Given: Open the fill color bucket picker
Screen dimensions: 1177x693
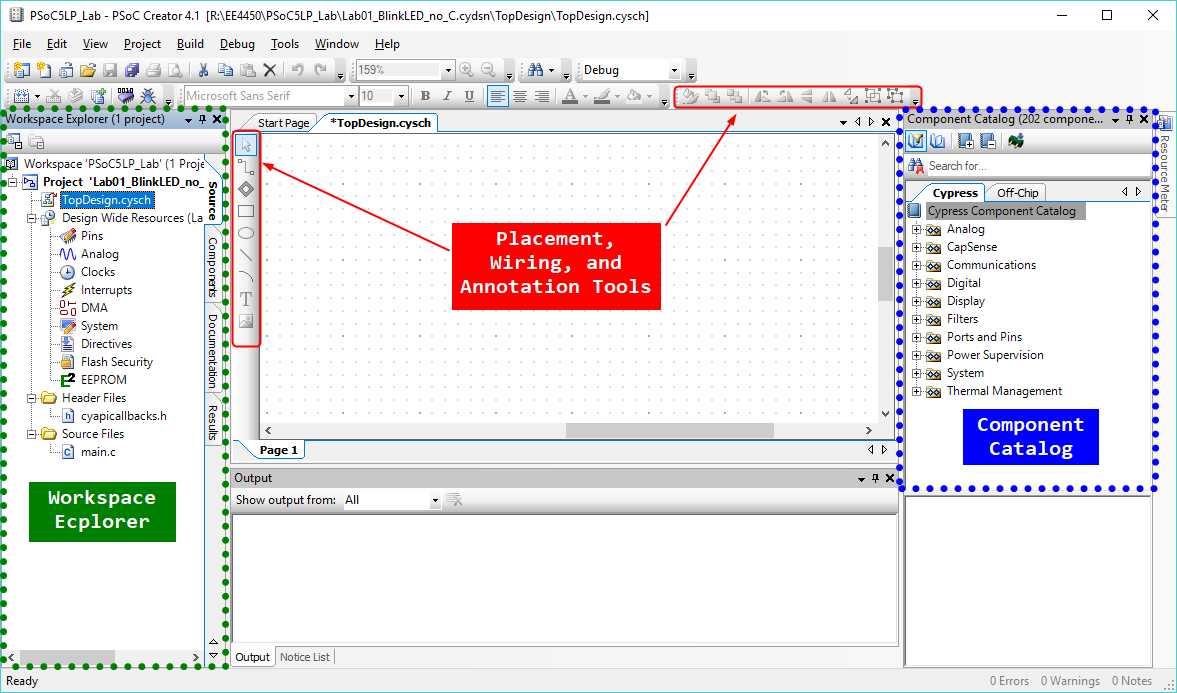Looking at the screenshot, I should click(634, 96).
